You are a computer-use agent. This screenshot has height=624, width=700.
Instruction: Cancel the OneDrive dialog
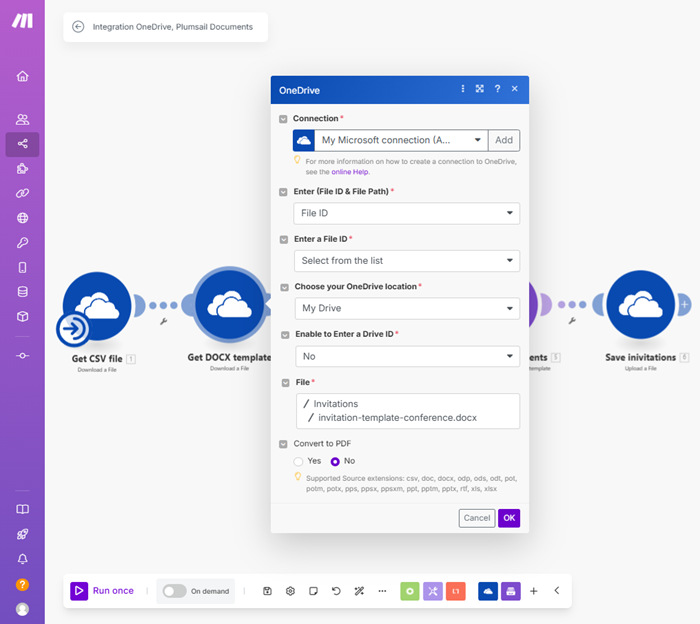[477, 518]
